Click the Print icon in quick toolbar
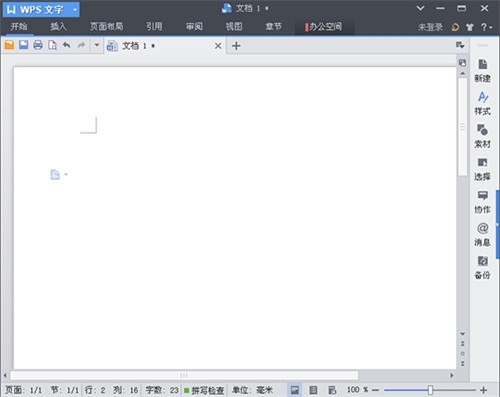 [x=38, y=45]
